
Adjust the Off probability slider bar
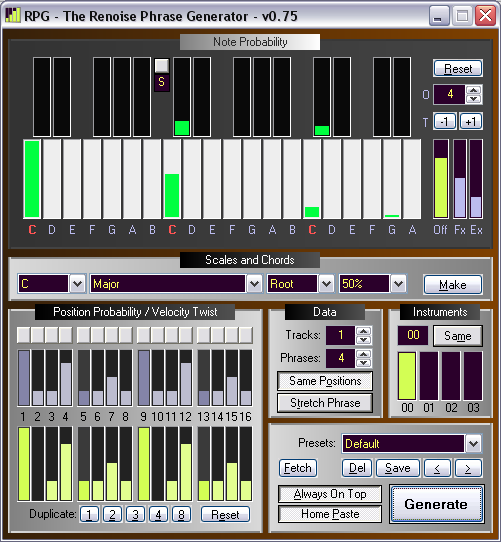tap(441, 179)
